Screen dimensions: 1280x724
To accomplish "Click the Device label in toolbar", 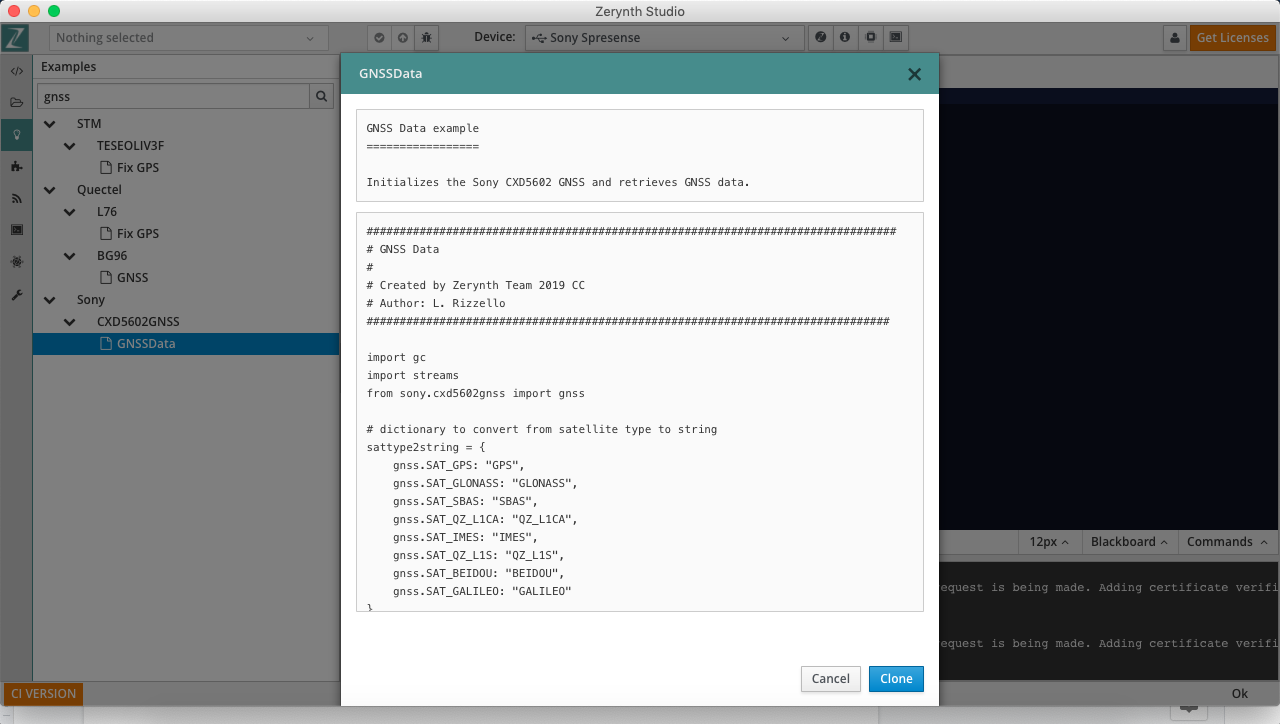I will click(494, 38).
